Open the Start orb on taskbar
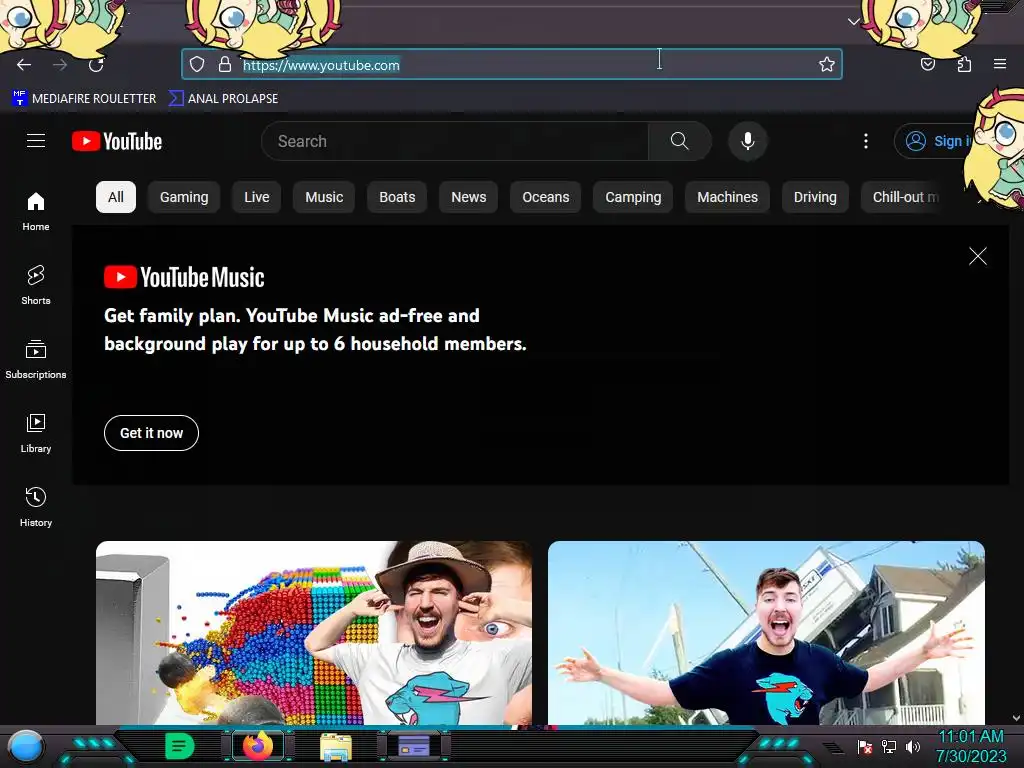The width and height of the screenshot is (1024, 768). [x=25, y=747]
